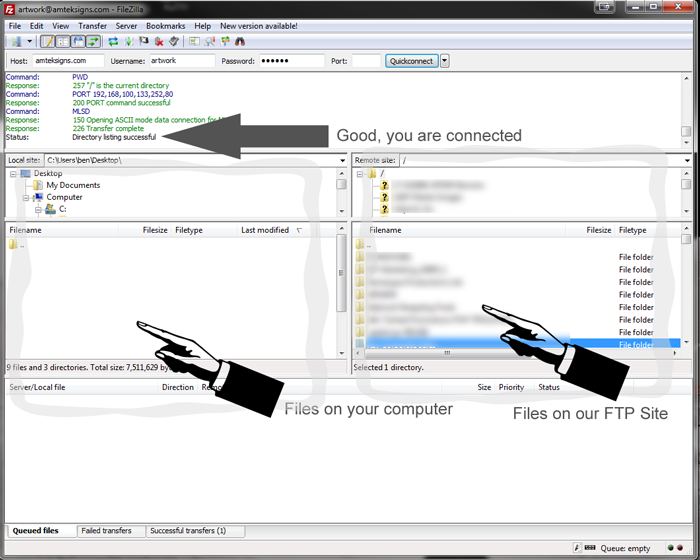Cancel the current operation icon
The image size is (700, 560).
tap(144, 42)
